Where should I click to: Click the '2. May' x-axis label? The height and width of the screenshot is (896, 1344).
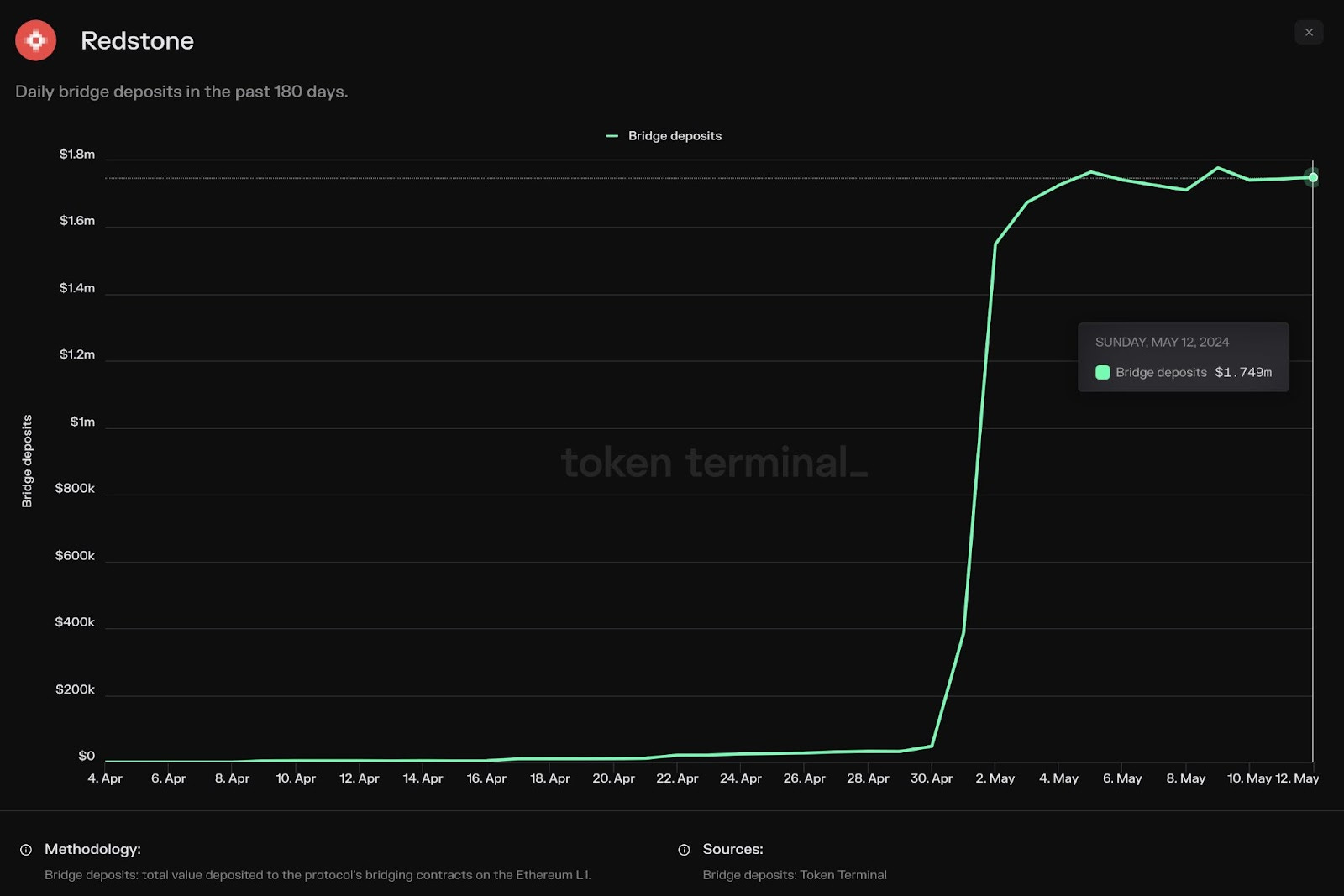point(995,778)
